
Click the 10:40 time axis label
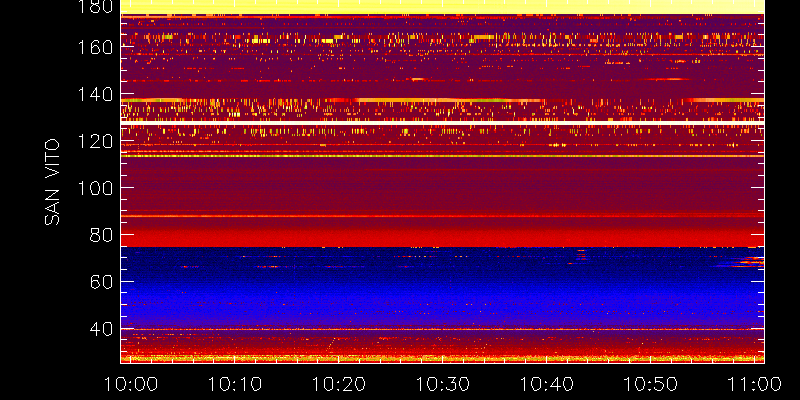tap(546, 384)
